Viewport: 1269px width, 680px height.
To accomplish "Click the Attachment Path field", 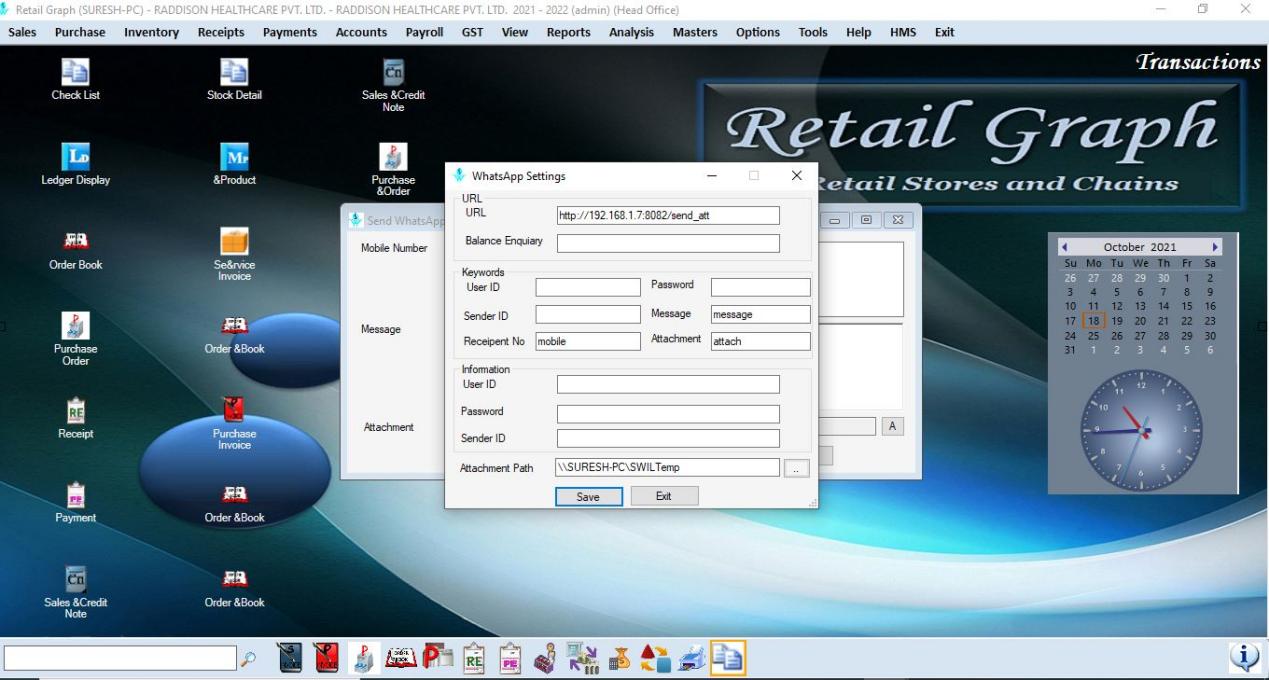I will 668,467.
